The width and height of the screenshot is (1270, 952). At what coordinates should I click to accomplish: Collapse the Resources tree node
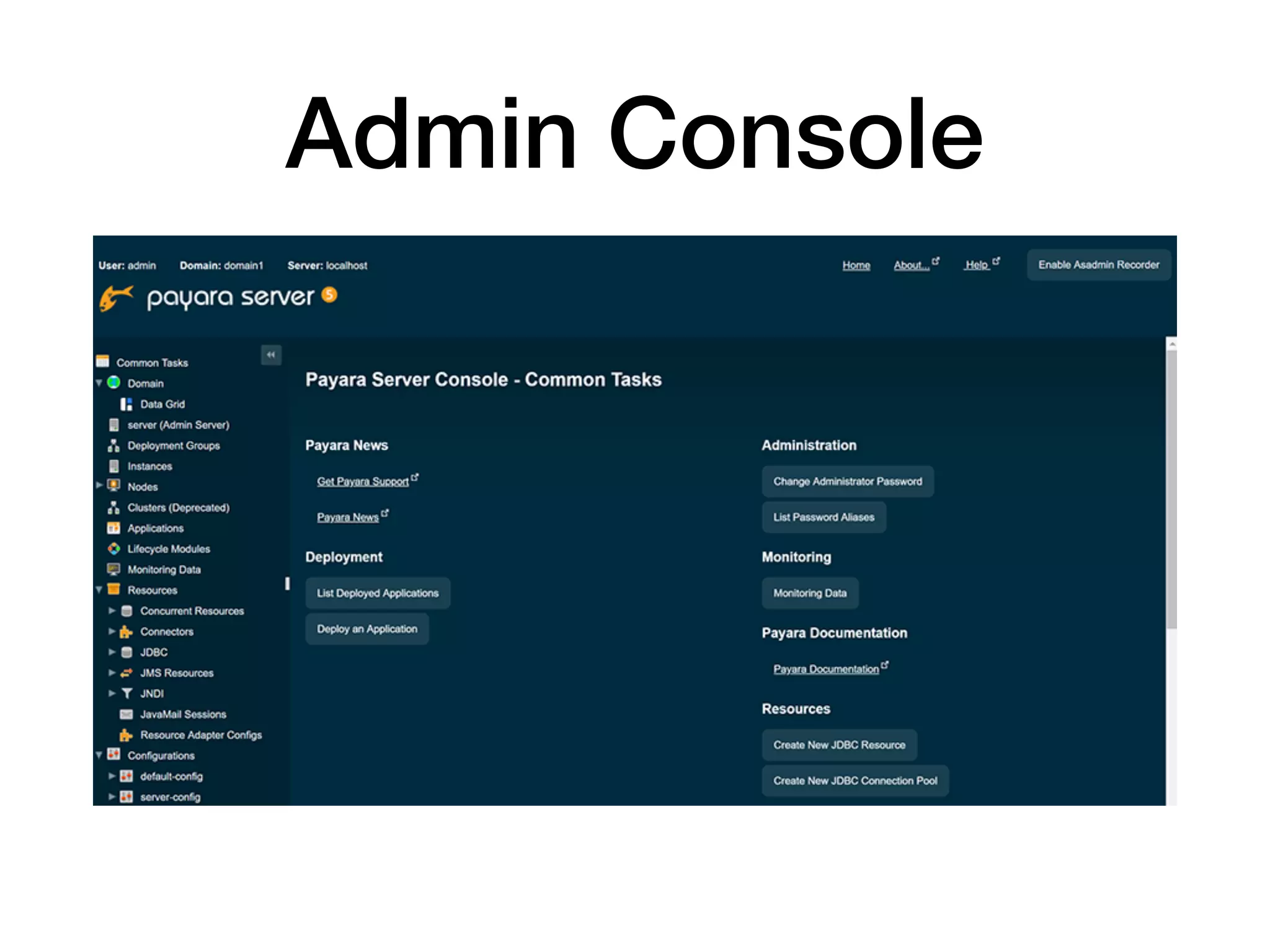point(99,590)
